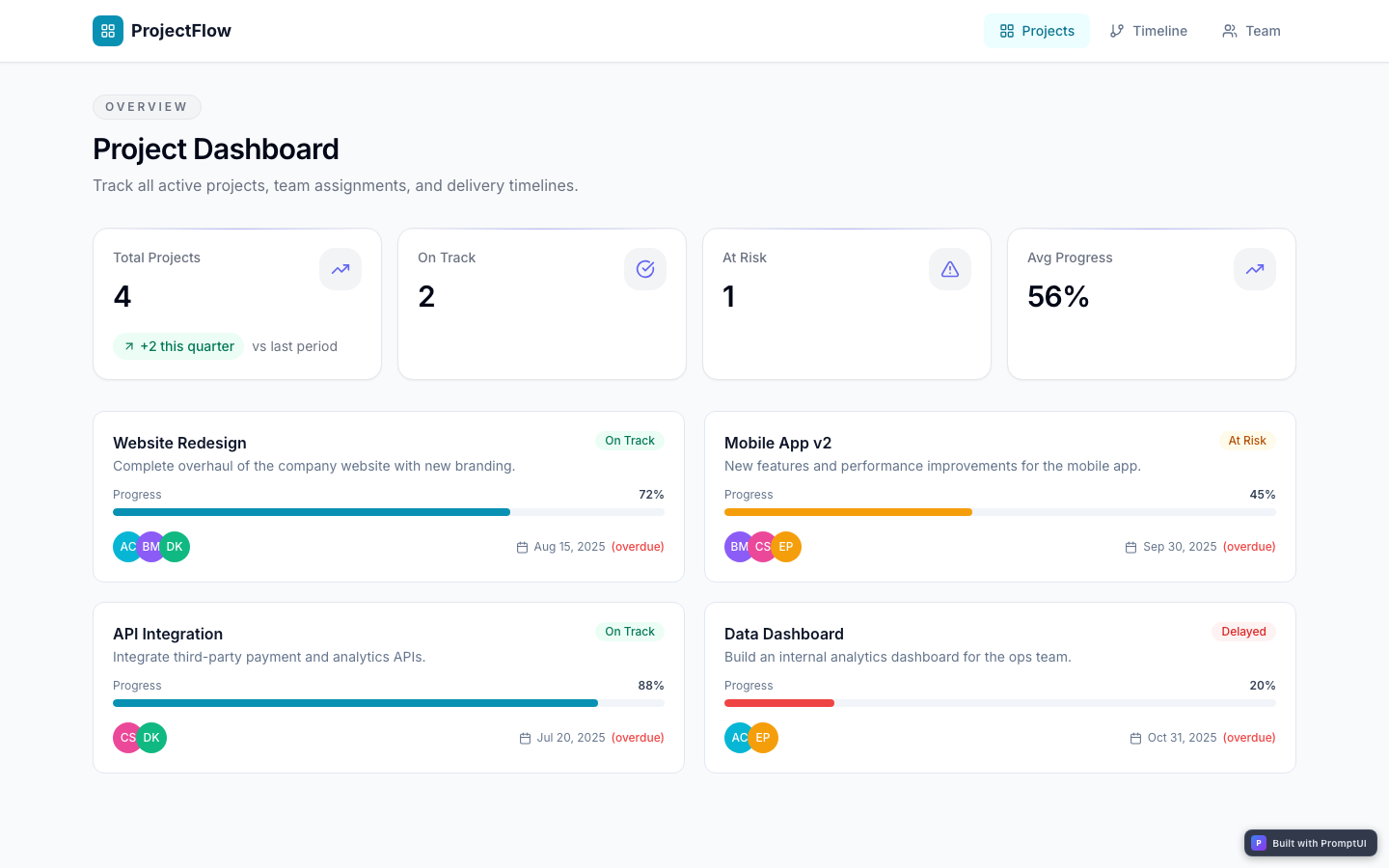The height and width of the screenshot is (868, 1389).
Task: Click the 56% Avg Progress value
Action: pyautogui.click(x=1058, y=296)
